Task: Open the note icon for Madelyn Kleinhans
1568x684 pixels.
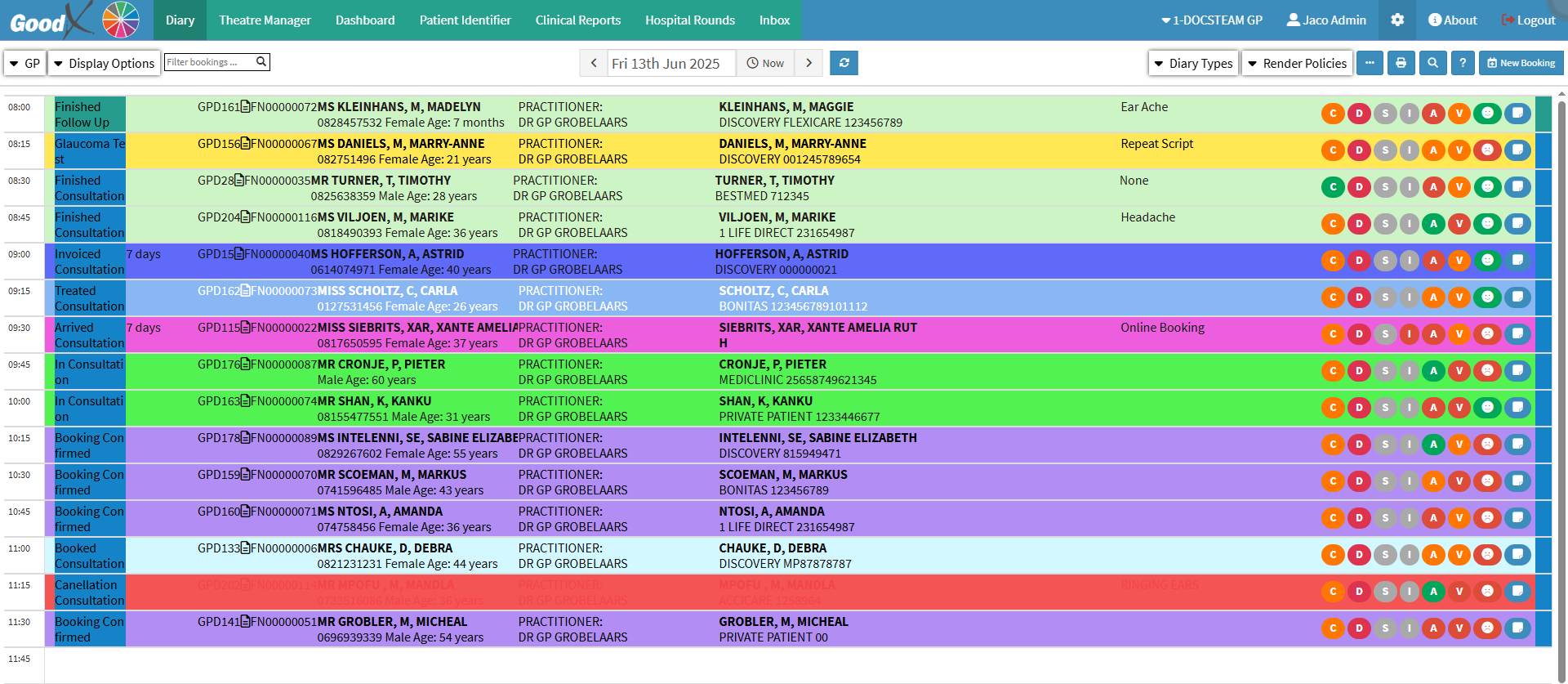Action: click(1517, 114)
